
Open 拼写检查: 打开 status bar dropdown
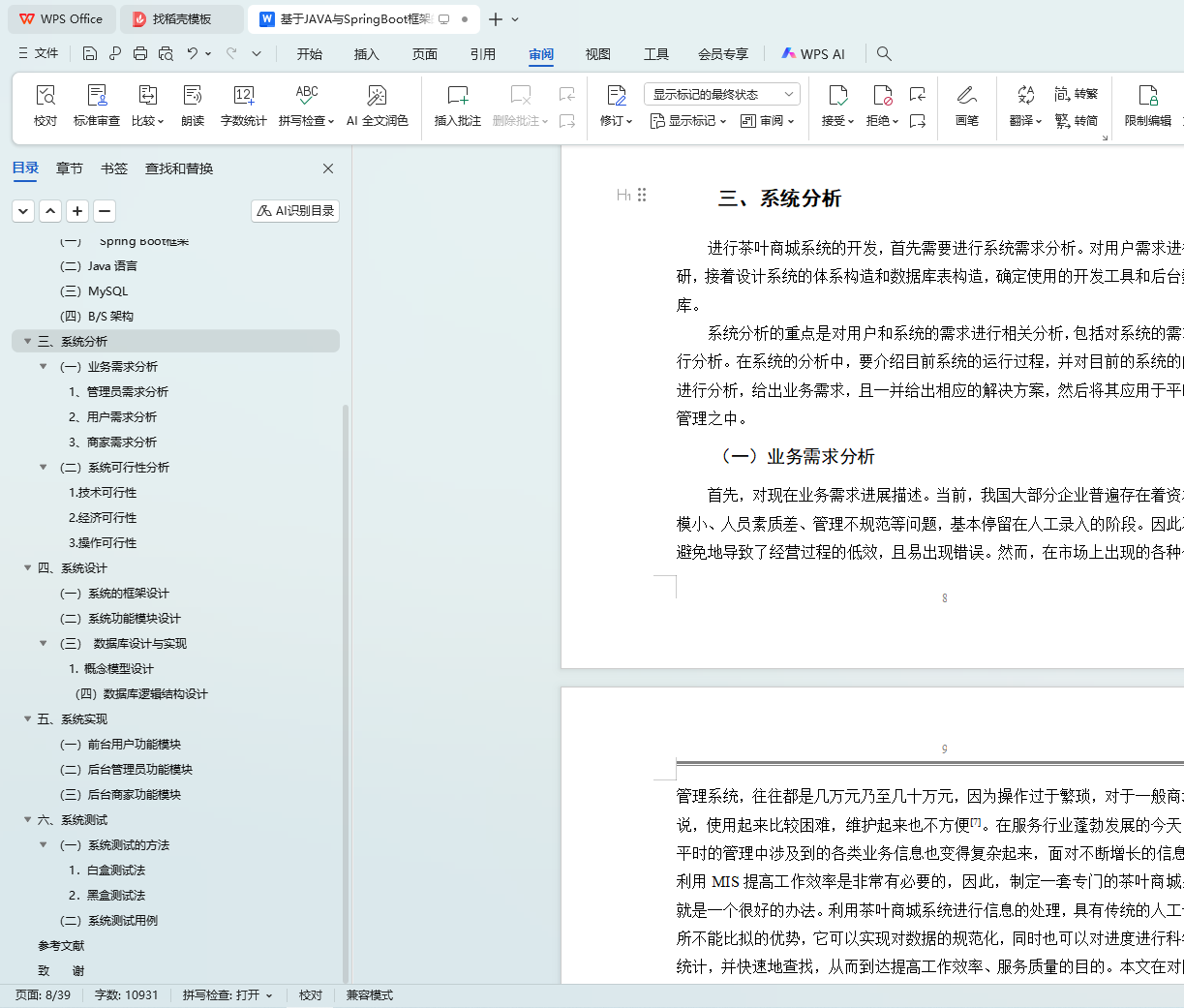coord(228,995)
